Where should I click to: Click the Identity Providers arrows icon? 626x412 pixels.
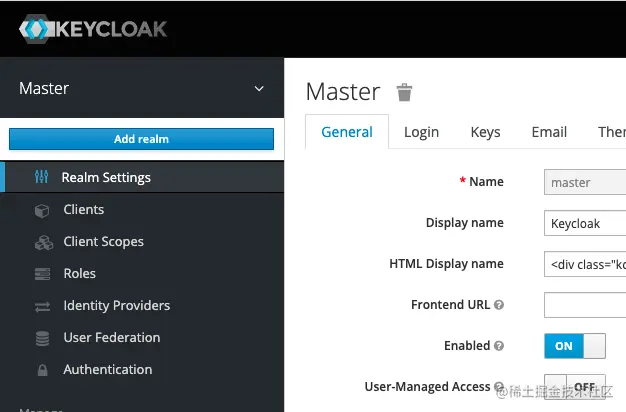point(42,307)
